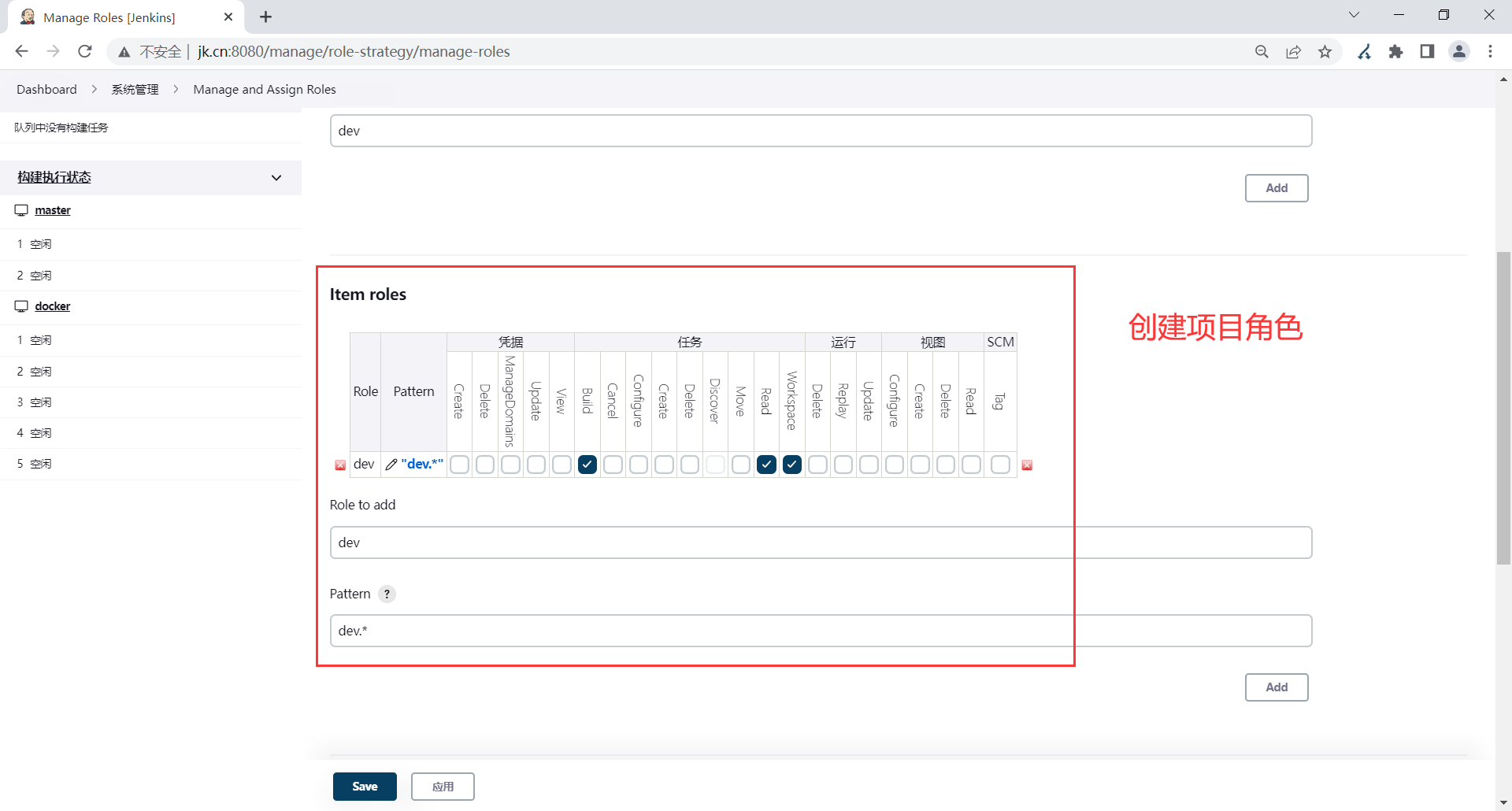Close the Manage Roles tab

pyautogui.click(x=228, y=17)
